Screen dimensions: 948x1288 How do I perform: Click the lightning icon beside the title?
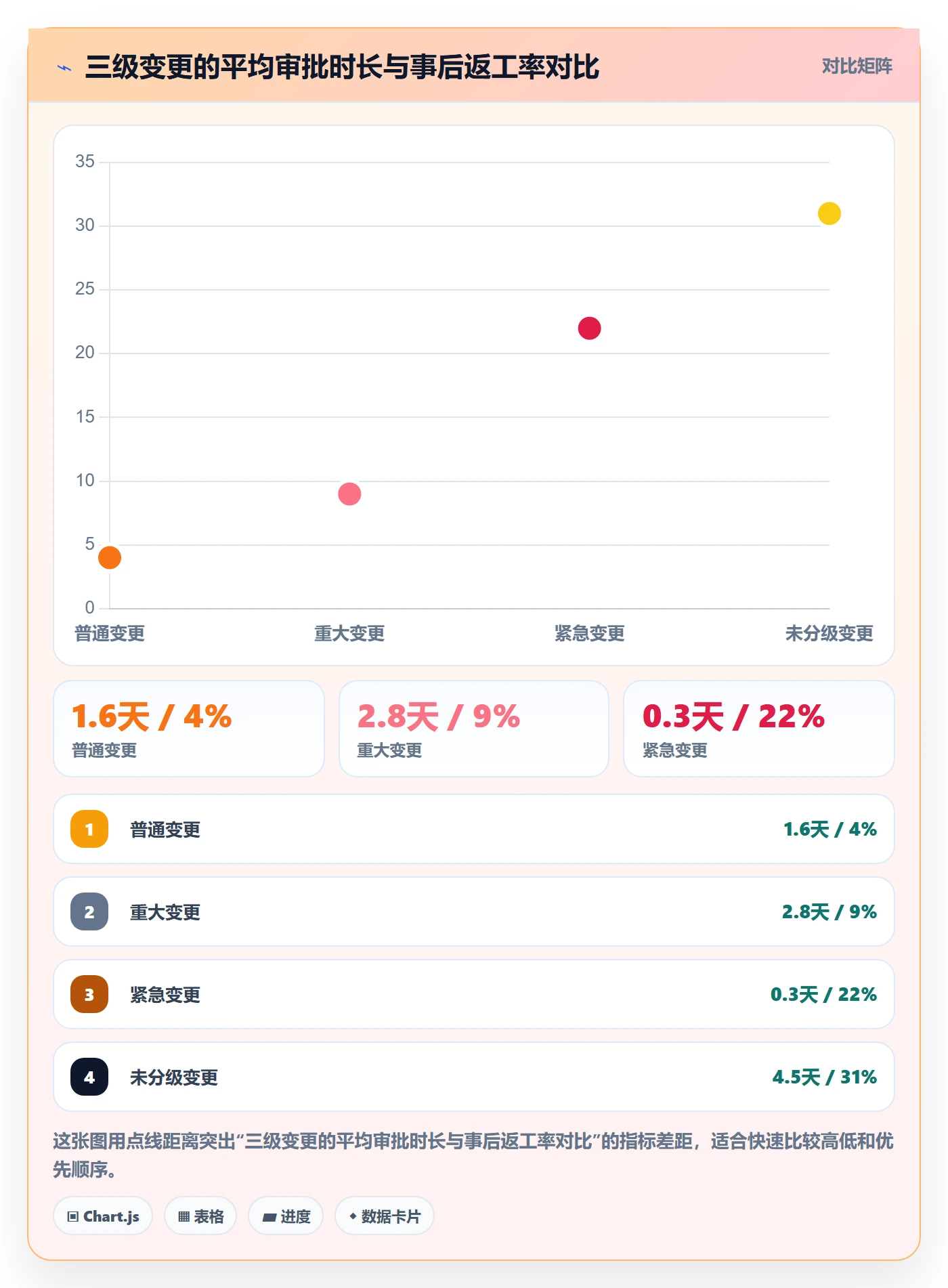pos(64,68)
